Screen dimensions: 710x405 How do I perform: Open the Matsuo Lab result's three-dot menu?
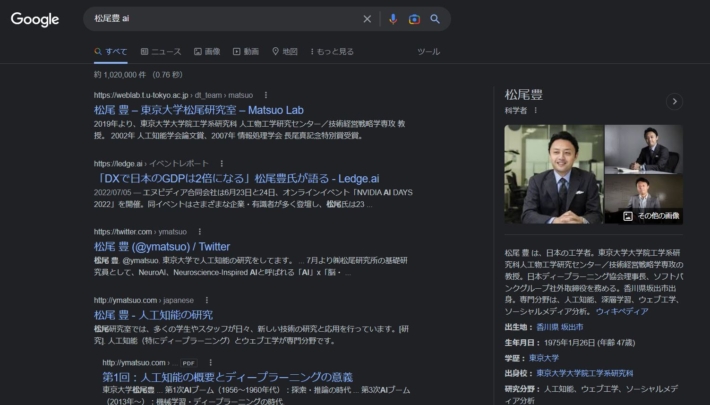(266, 95)
